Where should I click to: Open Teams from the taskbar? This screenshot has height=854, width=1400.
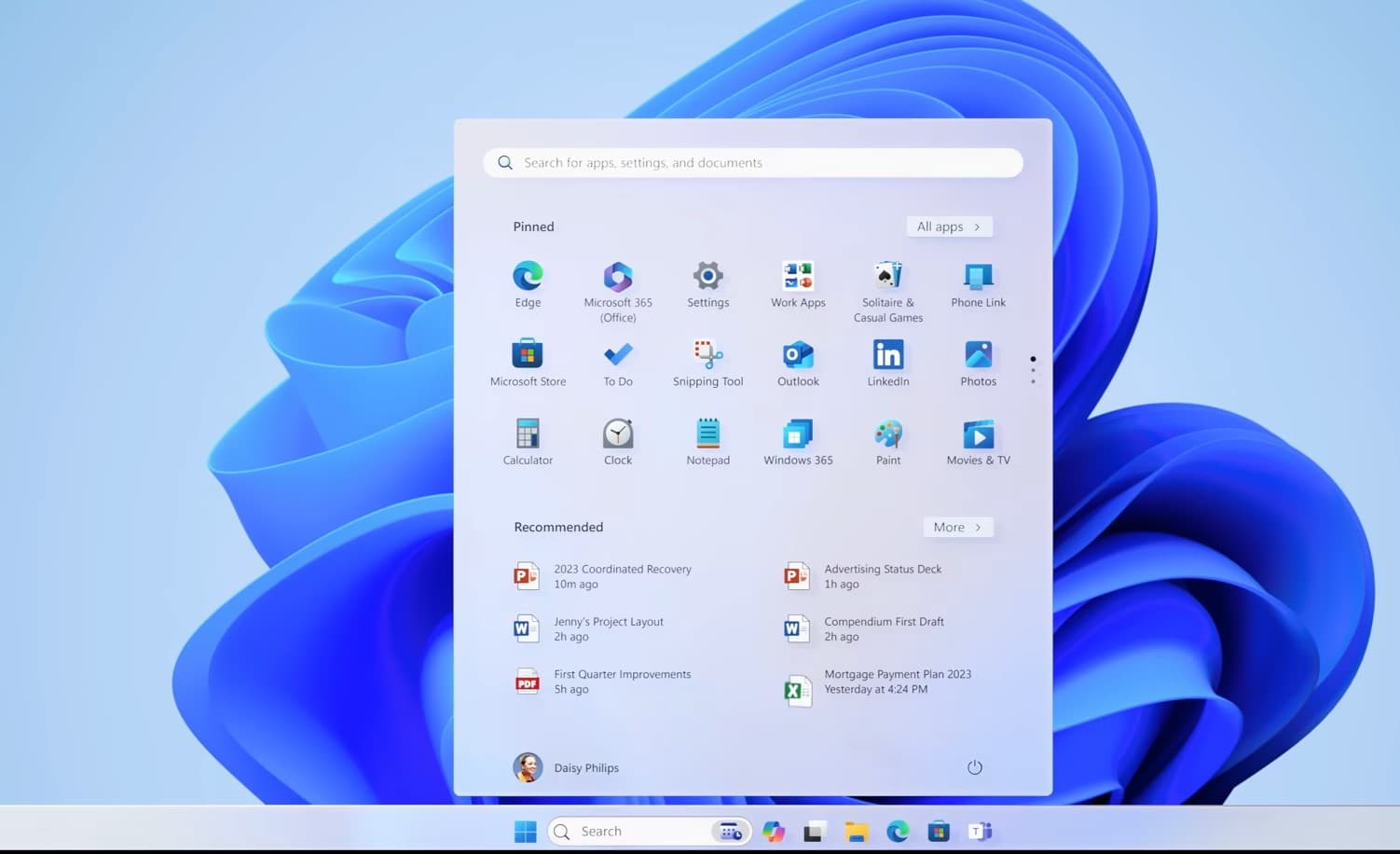pyautogui.click(x=980, y=832)
